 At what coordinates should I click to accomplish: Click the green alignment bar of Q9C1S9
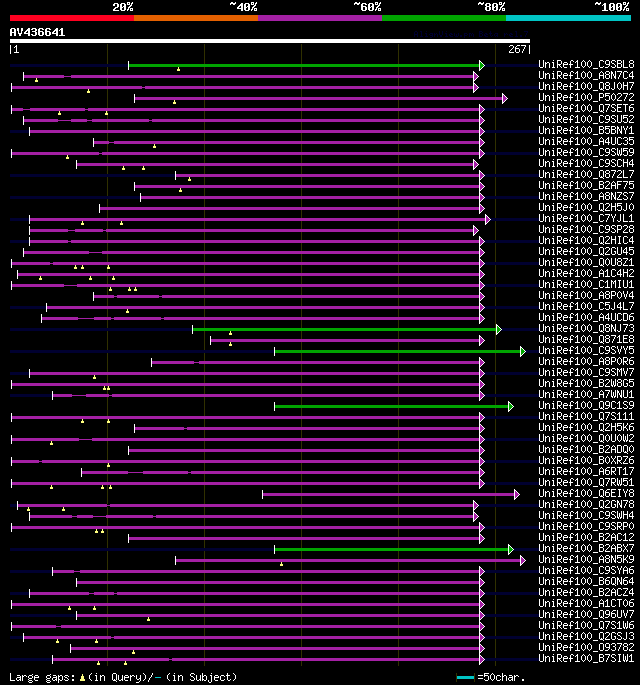tap(392, 406)
